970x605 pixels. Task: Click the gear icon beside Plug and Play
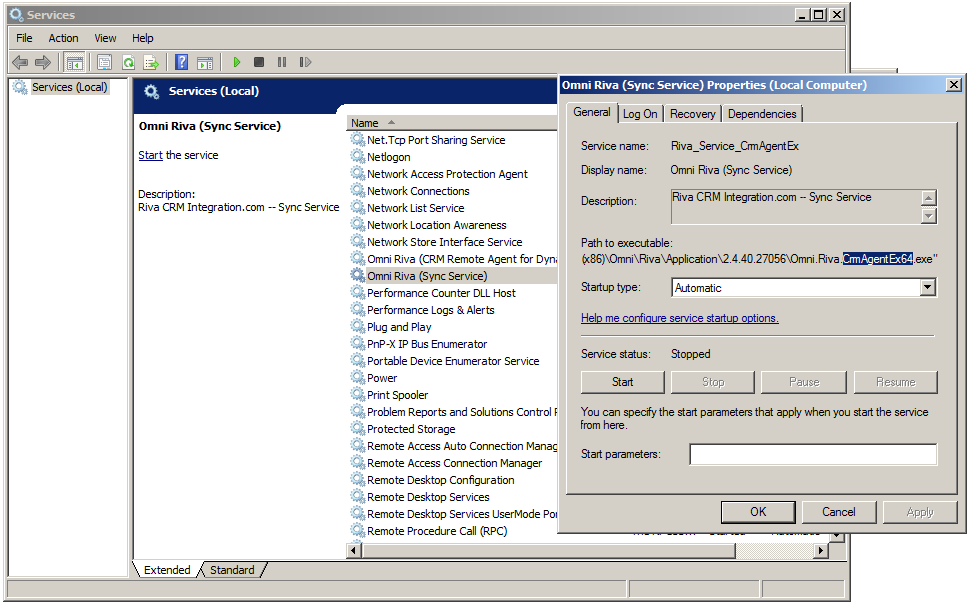[x=358, y=326]
